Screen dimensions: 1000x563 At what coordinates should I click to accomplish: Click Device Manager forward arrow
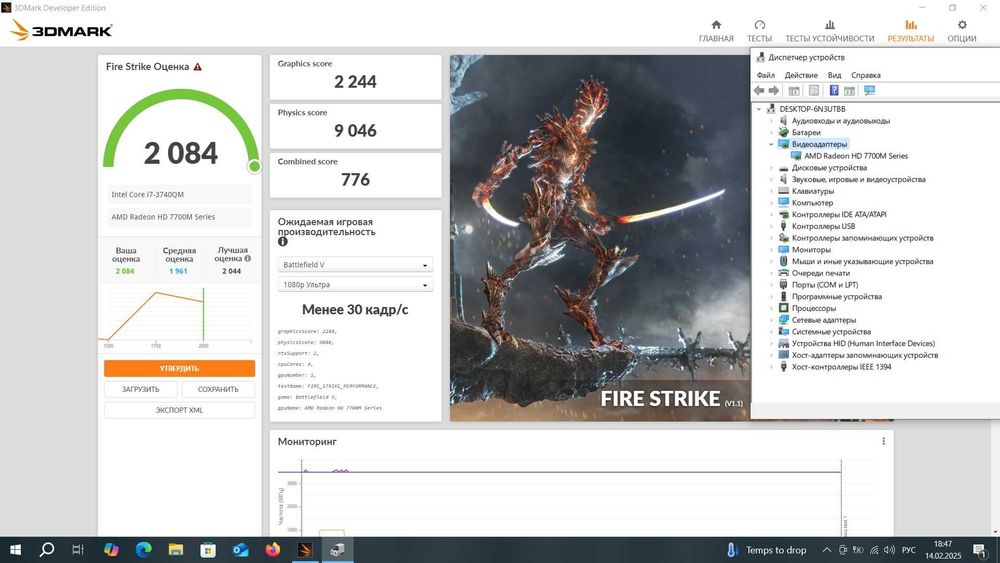(x=774, y=91)
